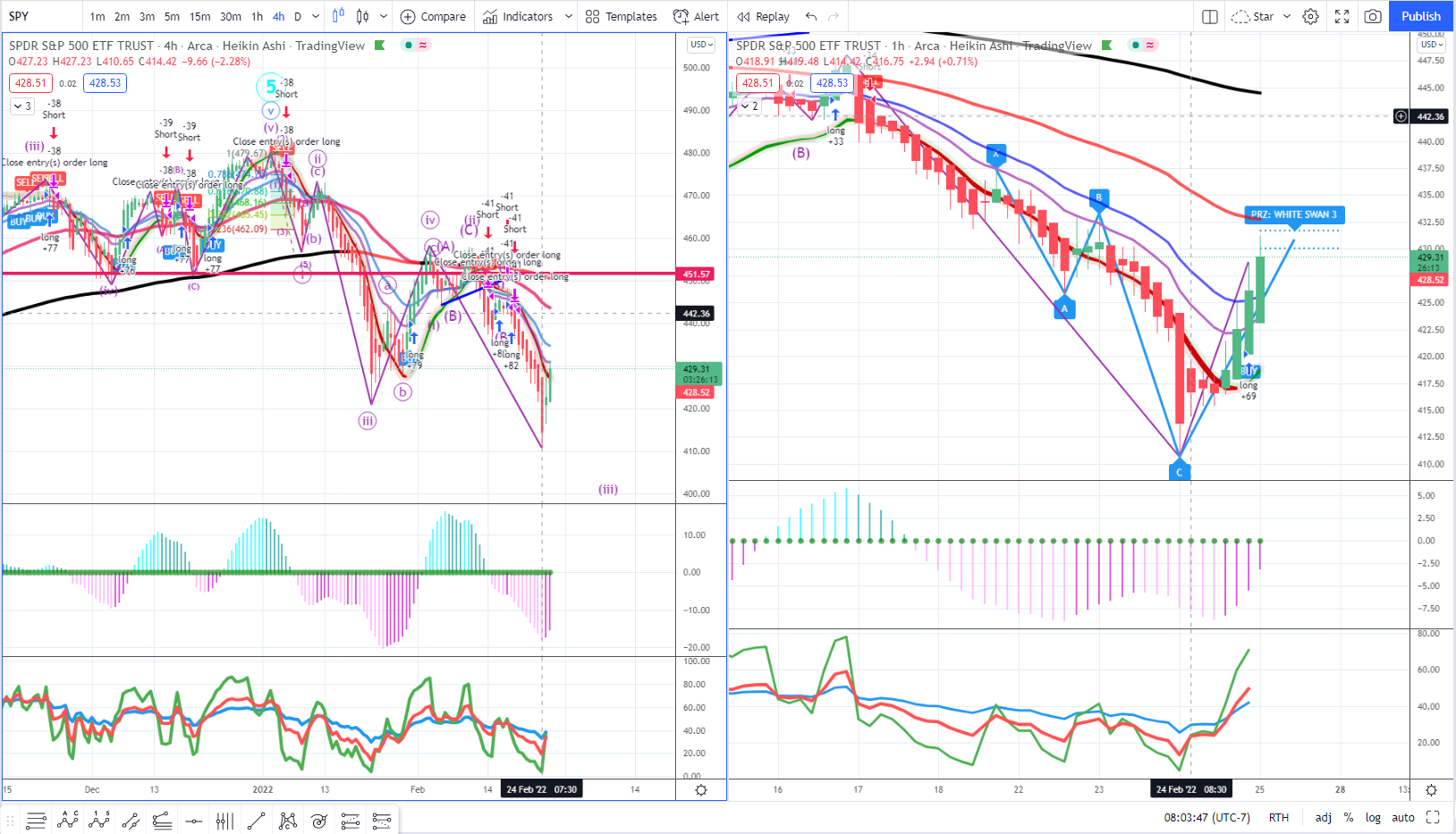Screen dimensions: 1456x834
Task: Open chart settings gear
Action: pos(1310,16)
